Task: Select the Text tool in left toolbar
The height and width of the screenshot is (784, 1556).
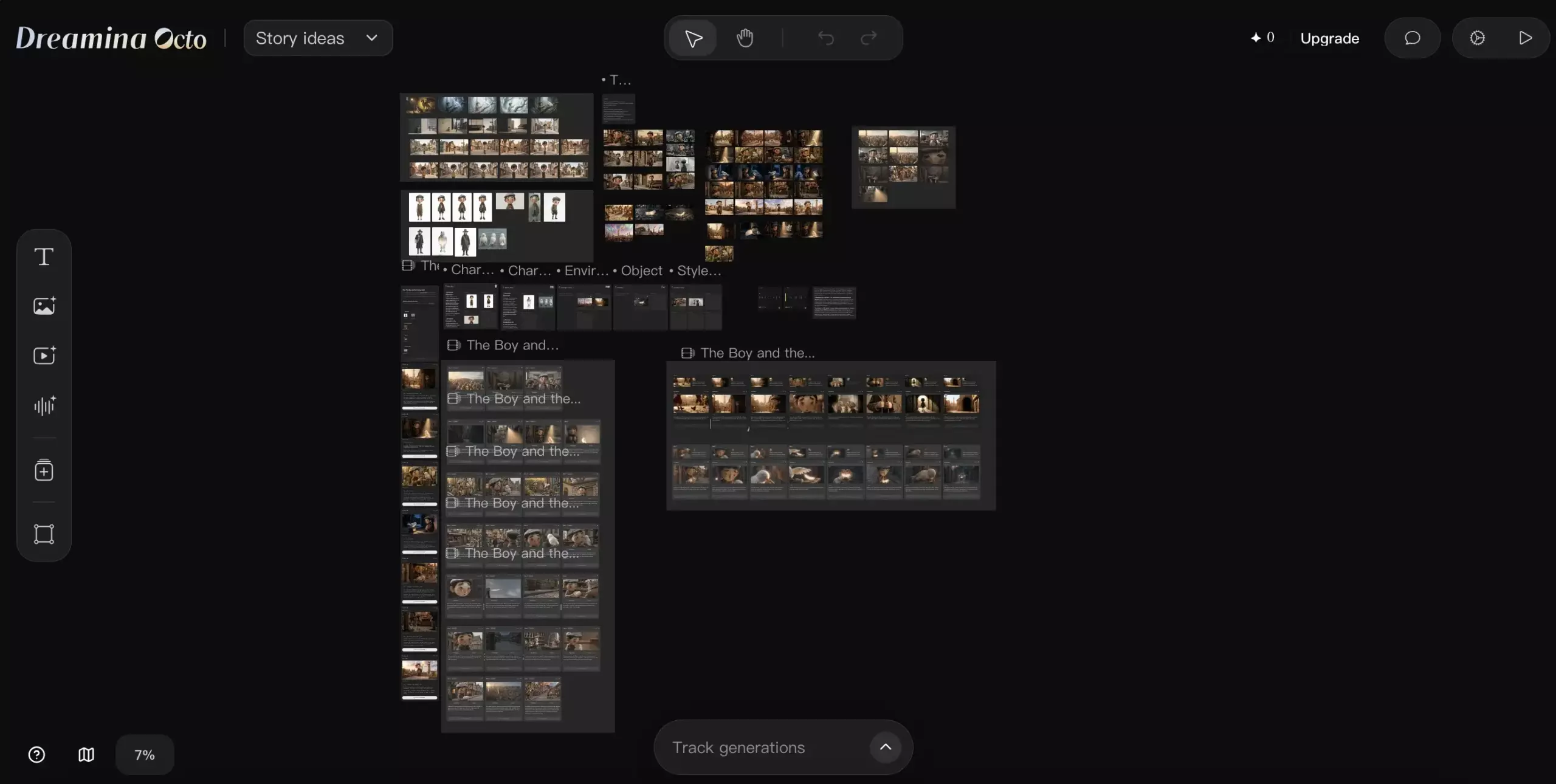Action: click(44, 257)
